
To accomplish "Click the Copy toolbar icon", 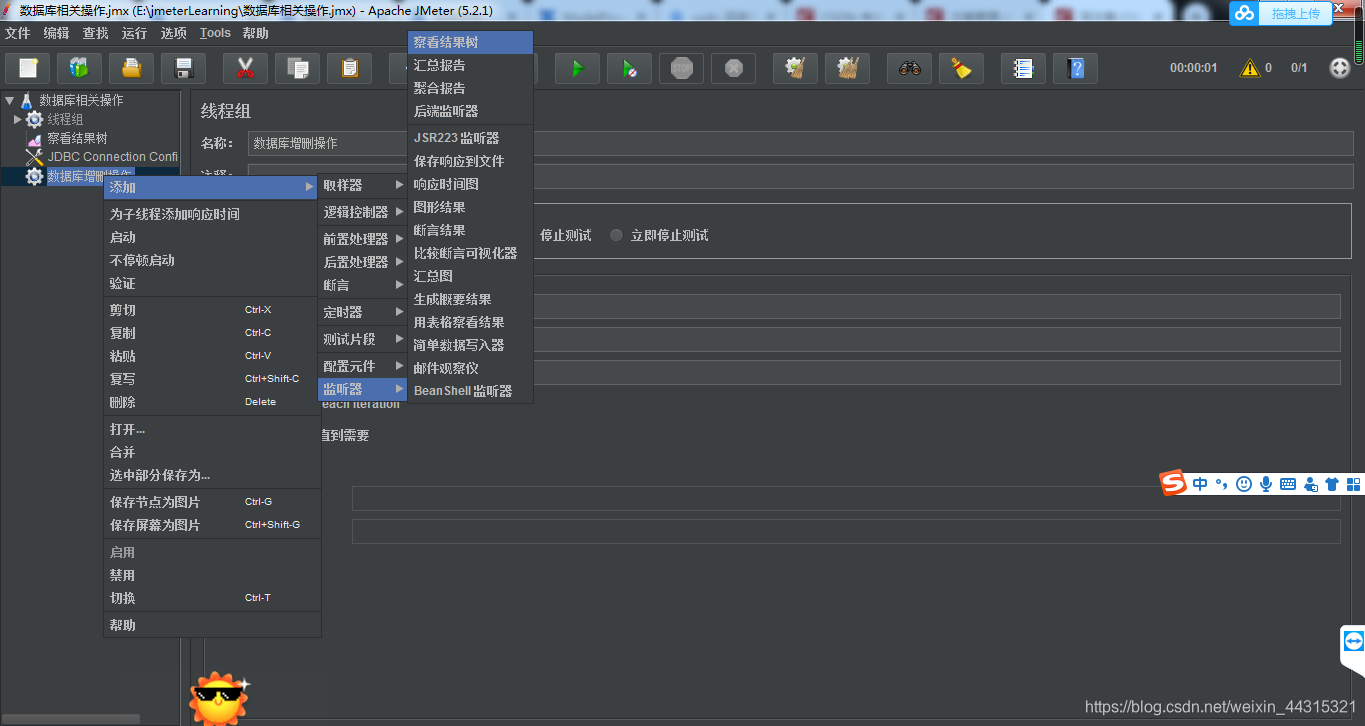I will [x=297, y=68].
